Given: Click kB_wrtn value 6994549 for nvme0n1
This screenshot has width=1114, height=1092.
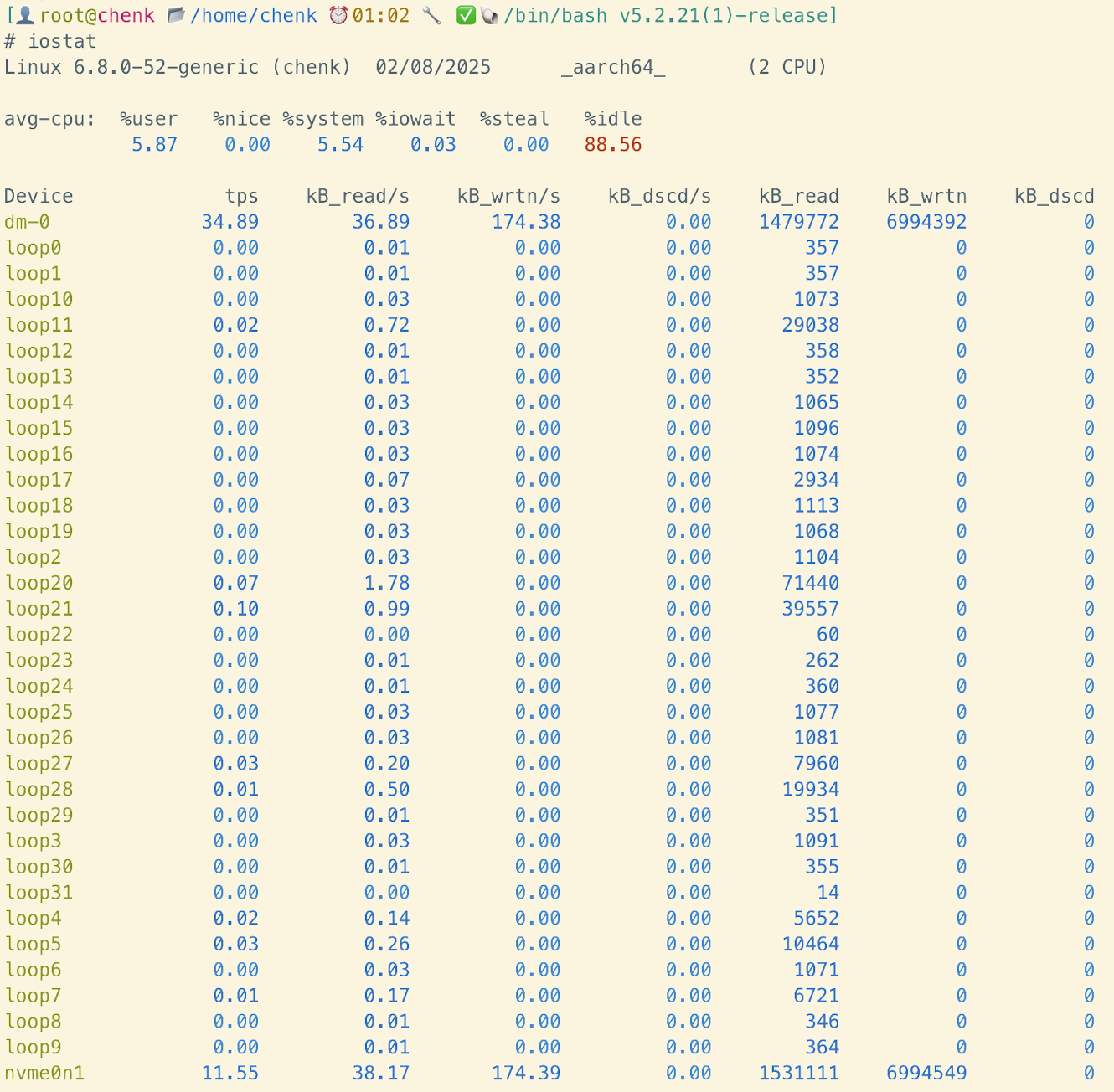Looking at the screenshot, I should [x=926, y=1074].
